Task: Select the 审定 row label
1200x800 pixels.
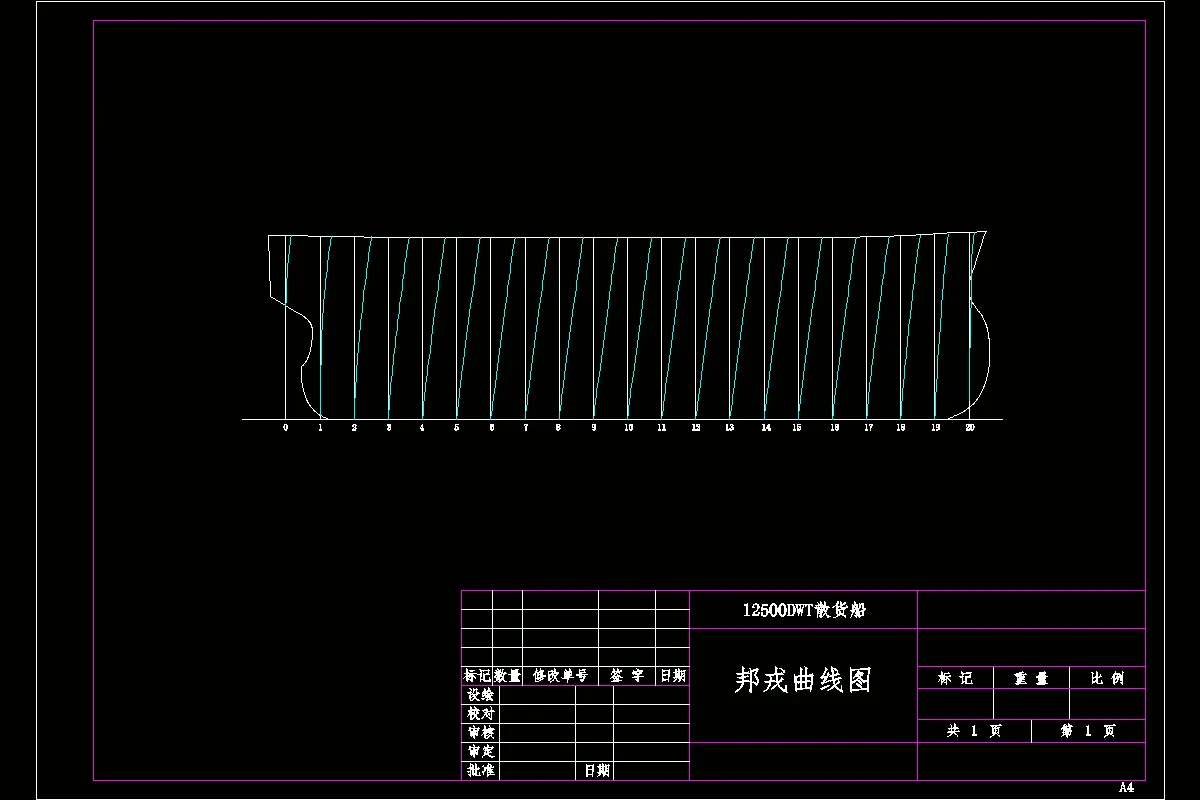Action: (480, 752)
